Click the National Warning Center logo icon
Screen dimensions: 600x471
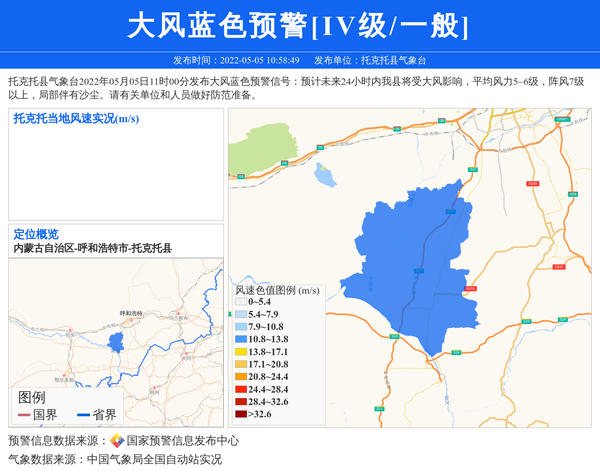[x=117, y=440]
